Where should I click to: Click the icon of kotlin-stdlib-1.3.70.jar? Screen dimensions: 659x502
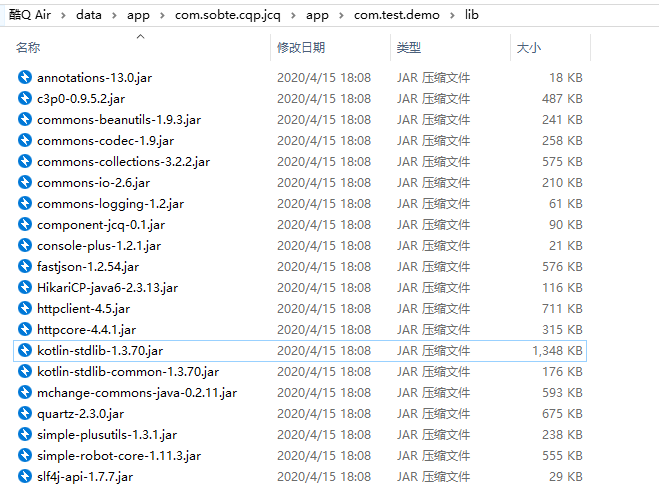25,351
